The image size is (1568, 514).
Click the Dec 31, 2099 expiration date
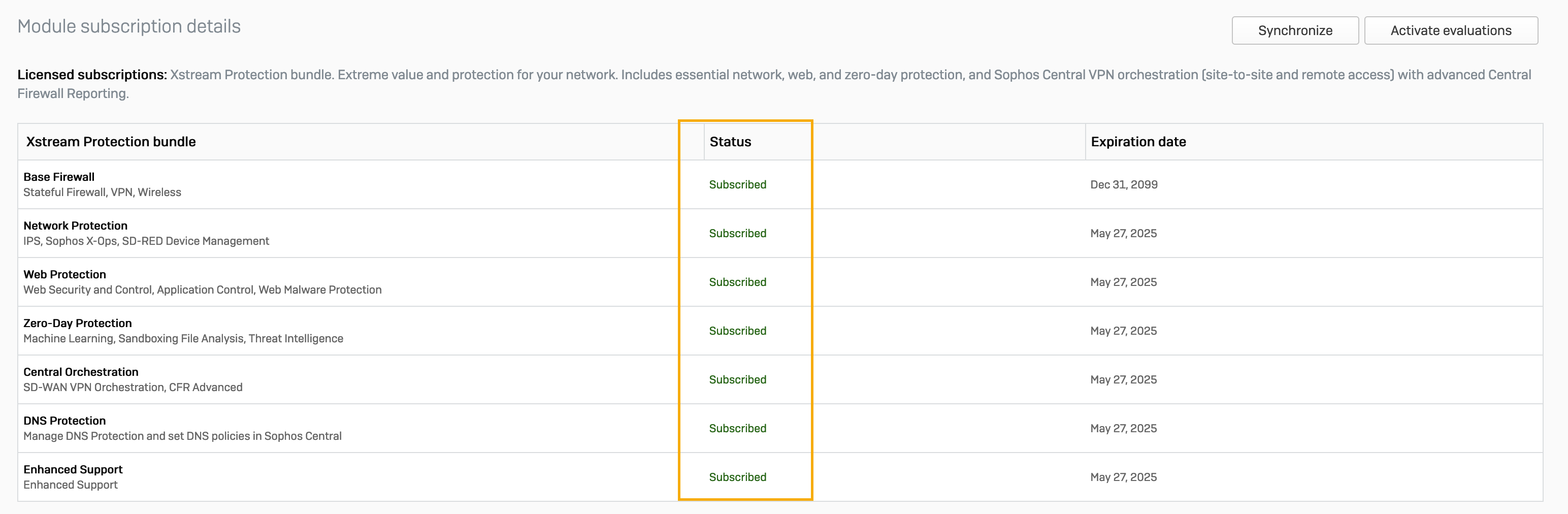tap(1124, 184)
